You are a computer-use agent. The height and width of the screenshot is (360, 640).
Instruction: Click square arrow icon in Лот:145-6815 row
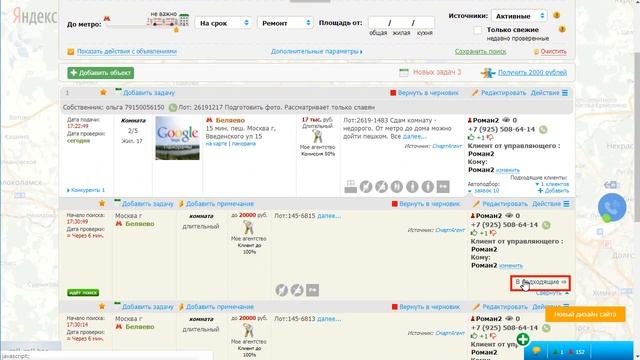(312, 290)
